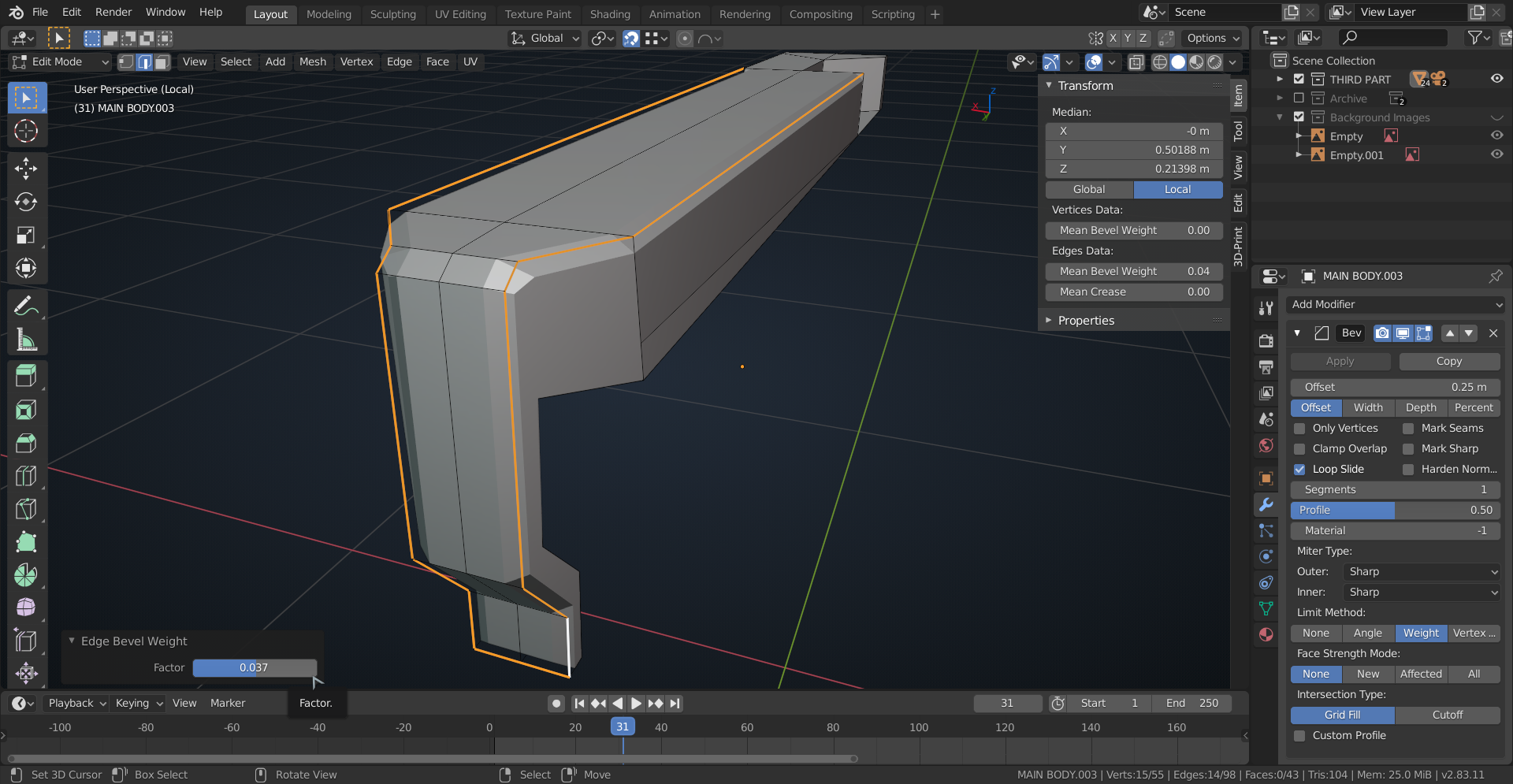Choose the Spin tool
The image size is (1513, 784).
point(26,575)
